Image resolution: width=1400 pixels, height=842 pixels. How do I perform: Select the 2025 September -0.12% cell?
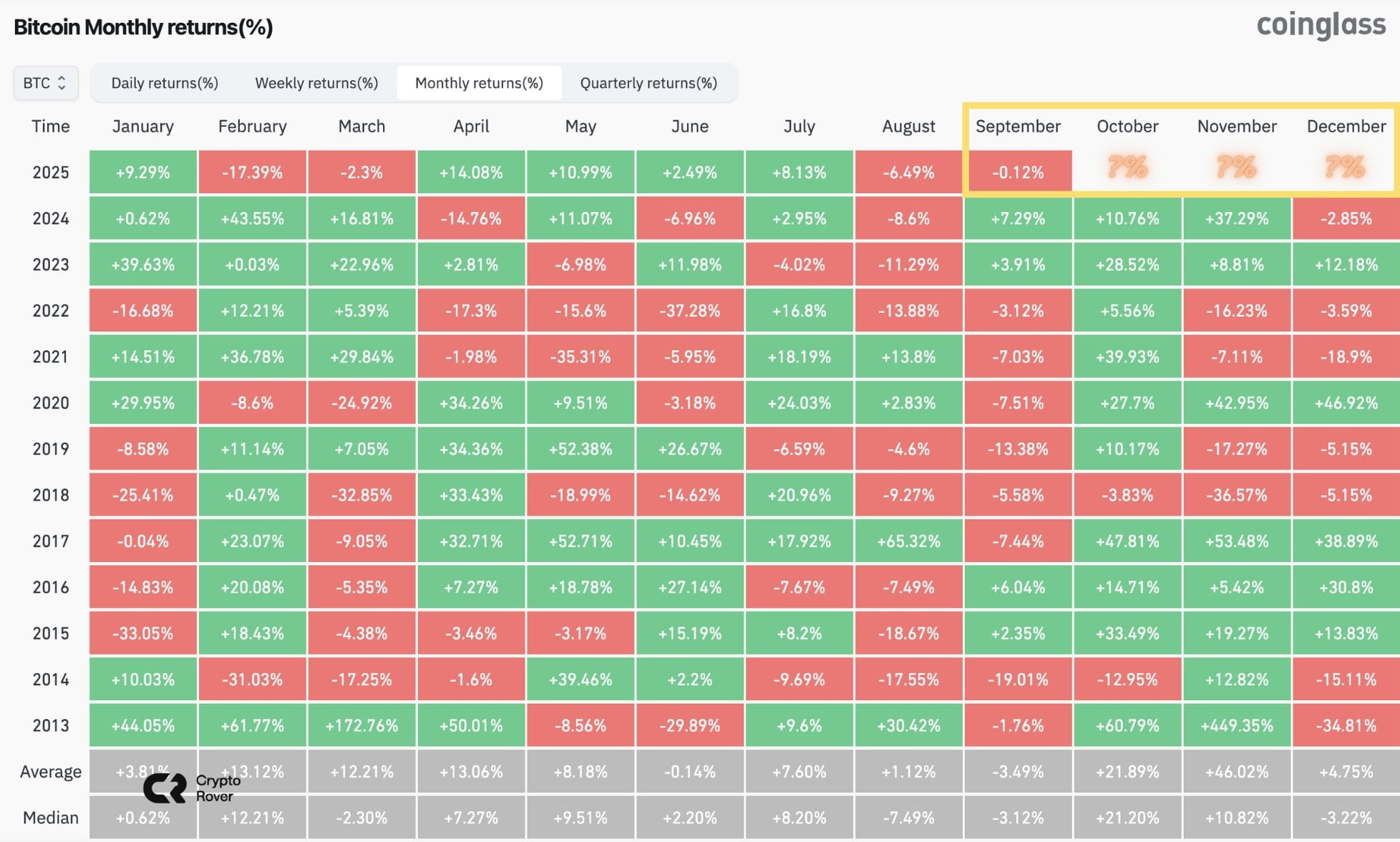[1018, 172]
